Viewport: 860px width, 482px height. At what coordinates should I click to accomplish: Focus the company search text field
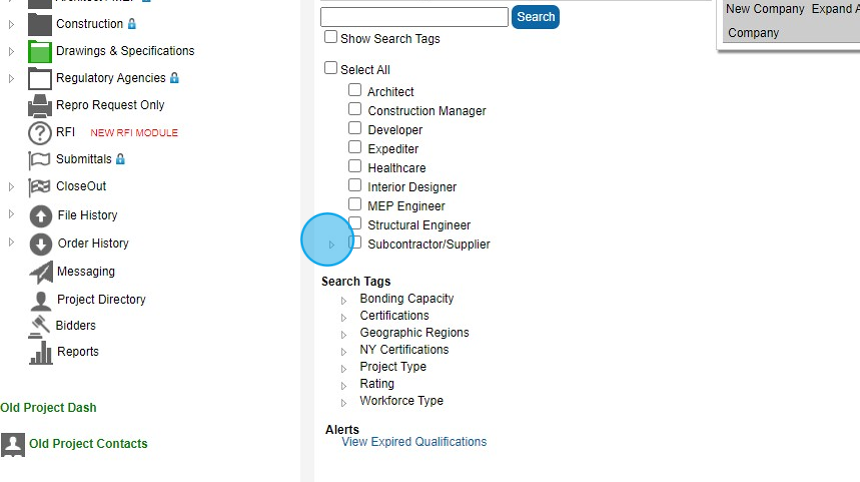414,17
